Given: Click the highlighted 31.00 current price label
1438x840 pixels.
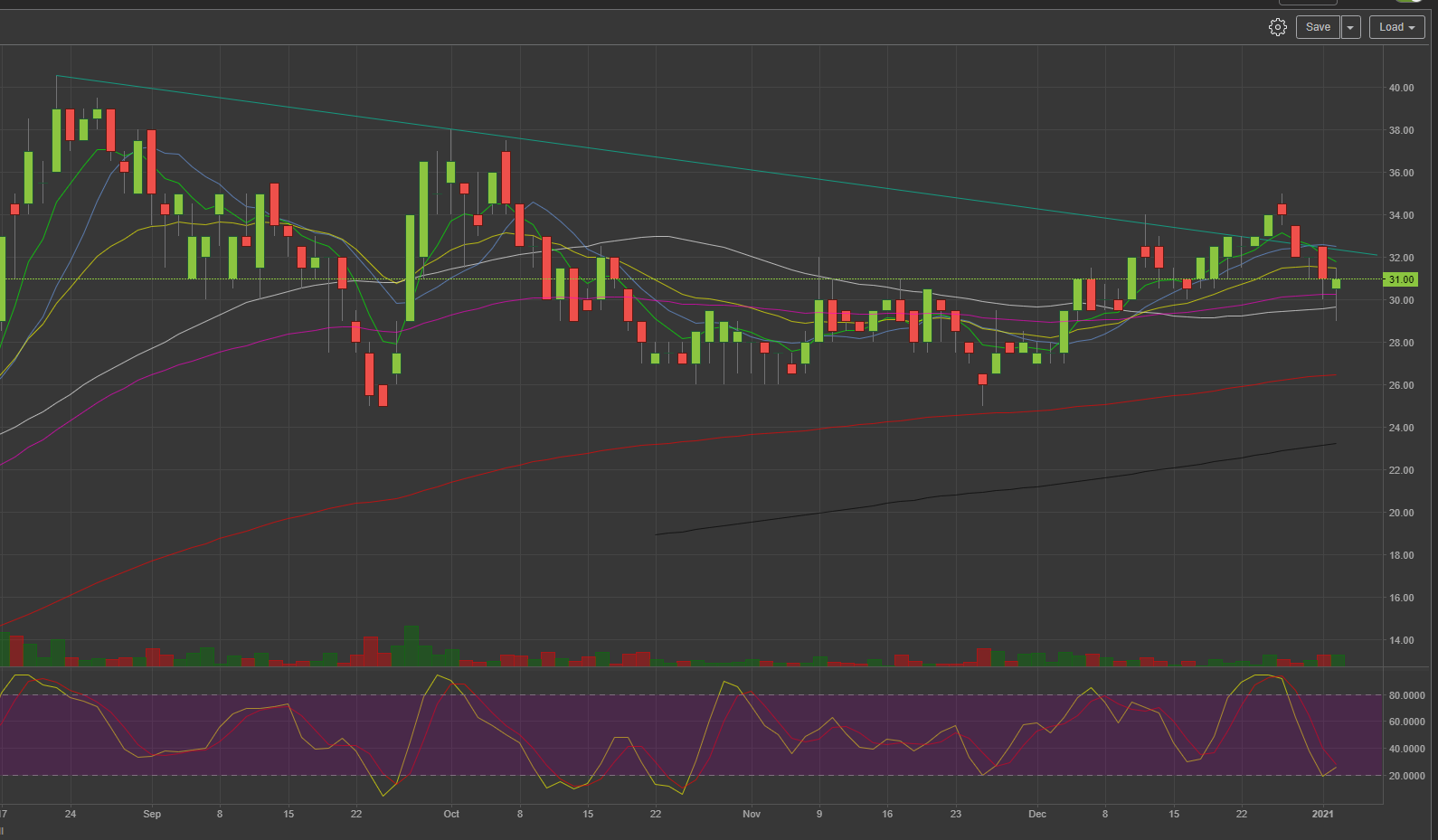Looking at the screenshot, I should tap(1401, 280).
